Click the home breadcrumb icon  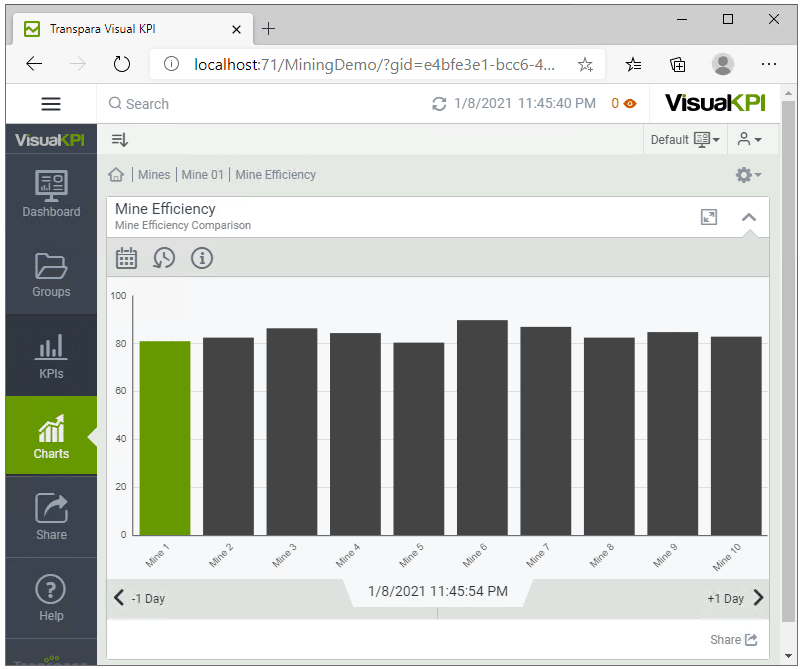coord(117,175)
